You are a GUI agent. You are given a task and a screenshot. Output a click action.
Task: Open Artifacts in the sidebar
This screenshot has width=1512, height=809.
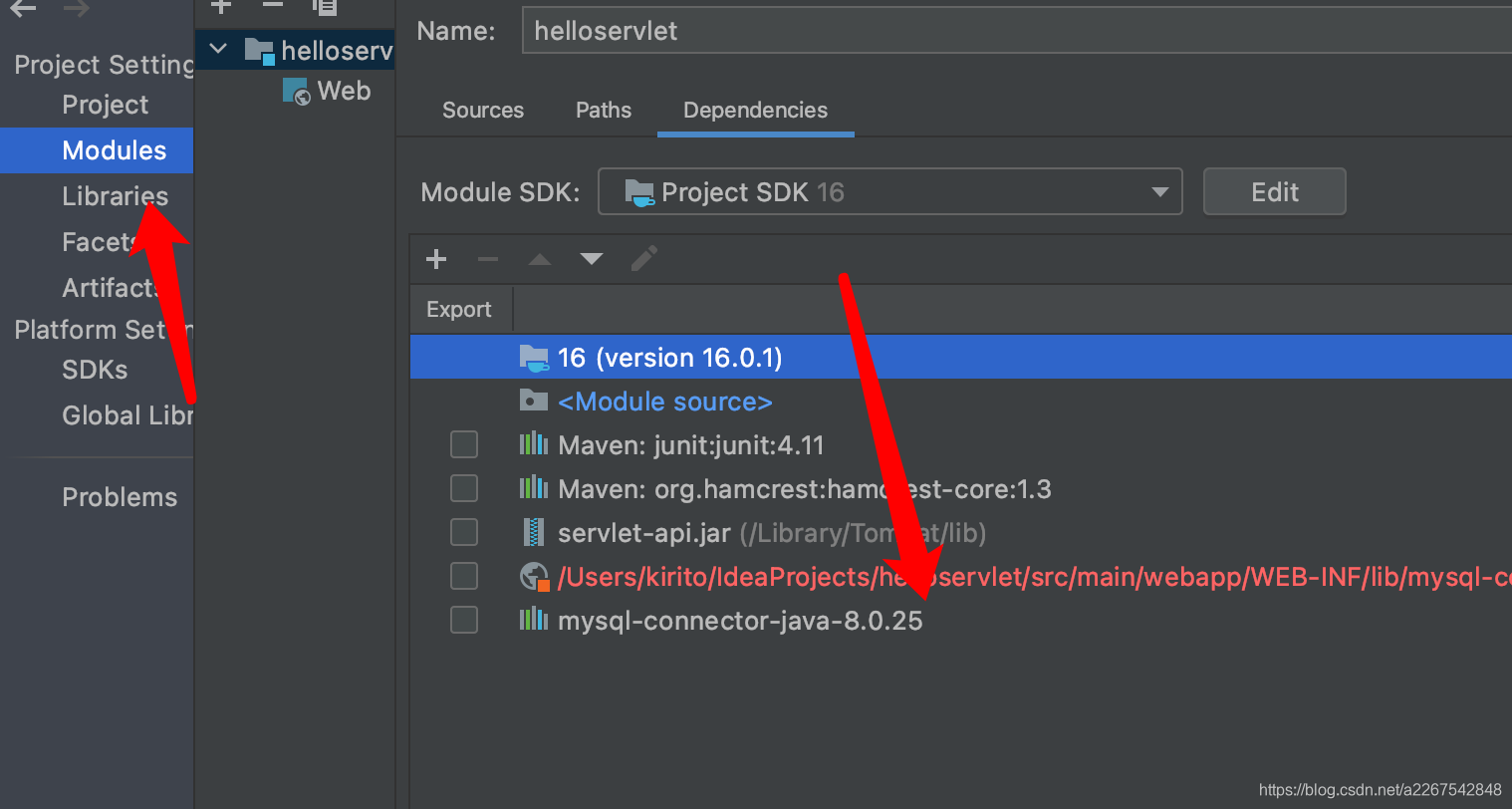pos(111,288)
